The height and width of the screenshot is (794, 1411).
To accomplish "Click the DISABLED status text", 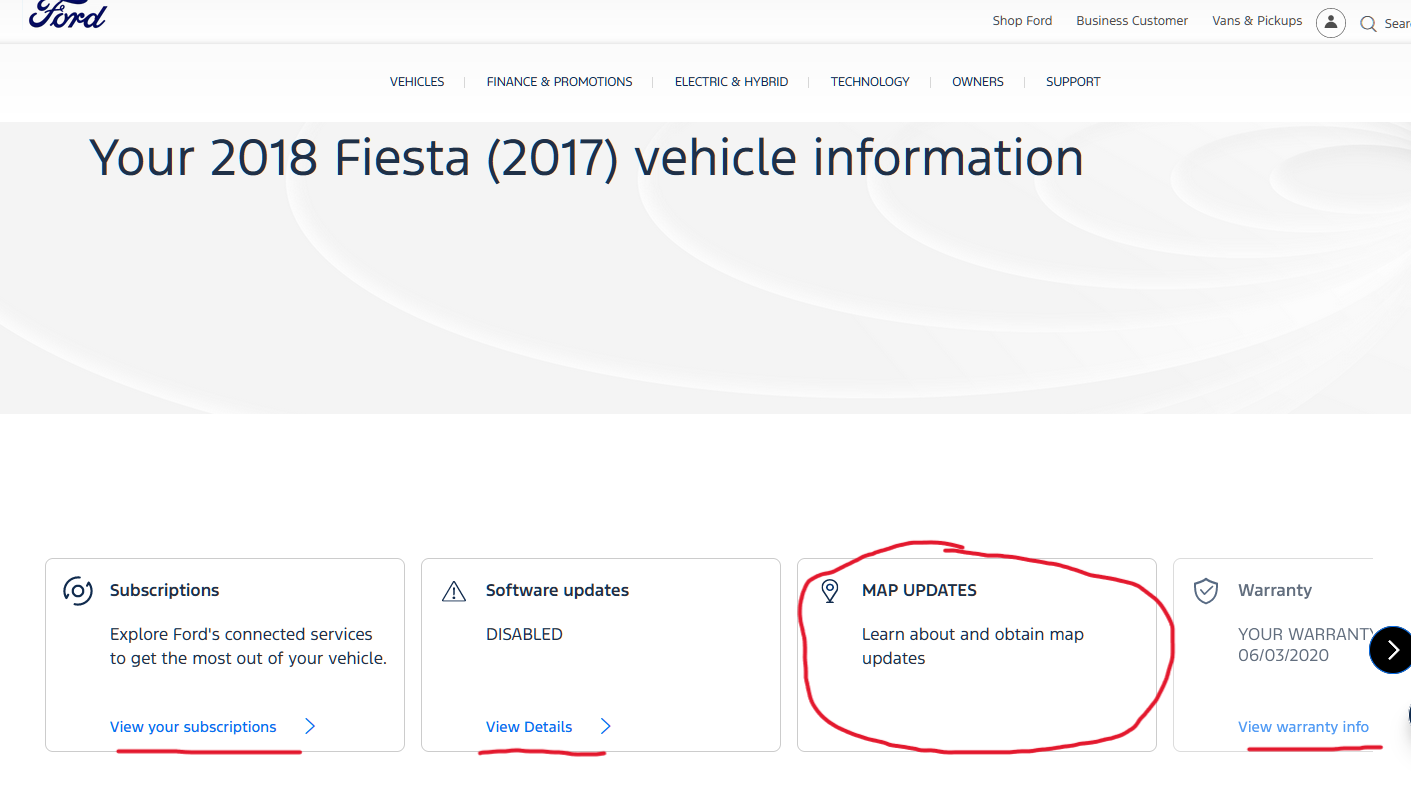I will tap(524, 634).
